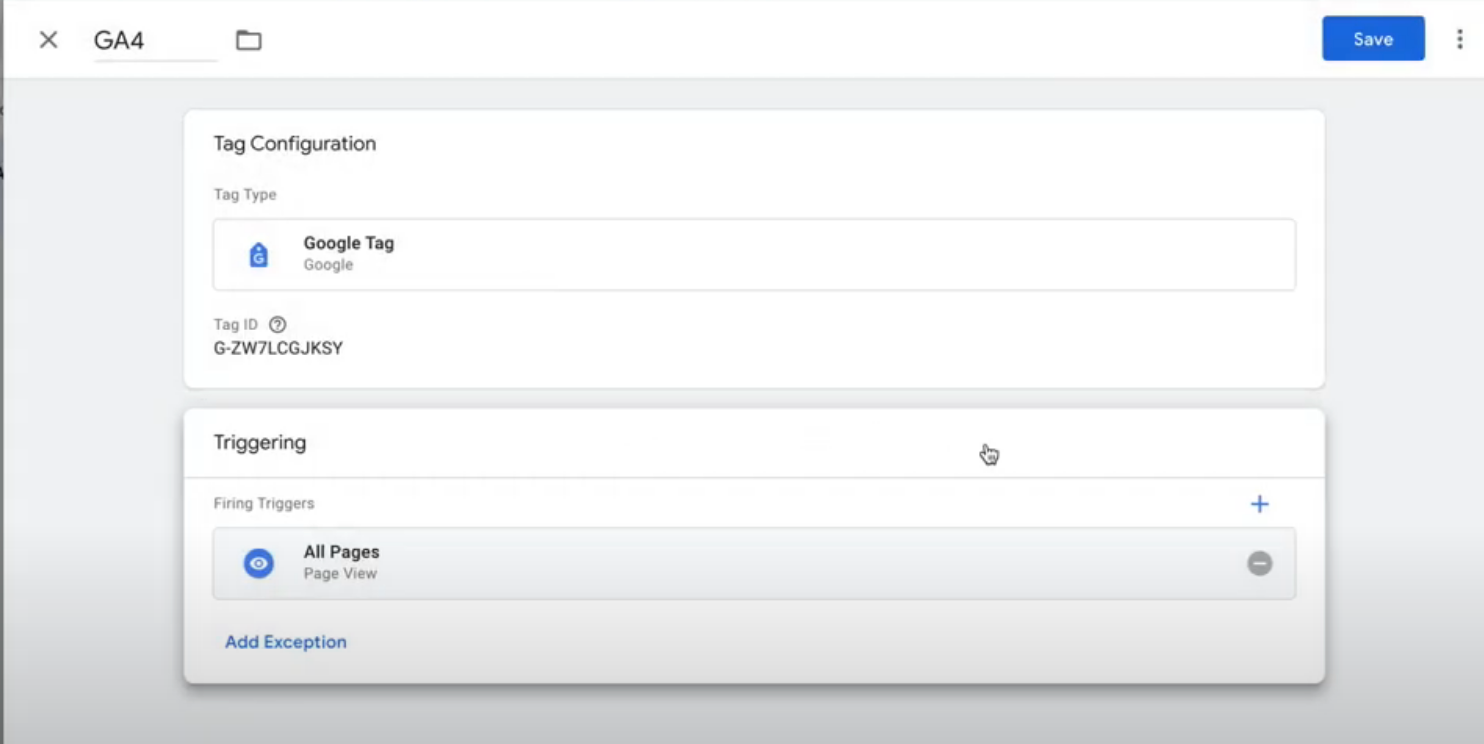Open the folder icon beside the tag name

(248, 40)
